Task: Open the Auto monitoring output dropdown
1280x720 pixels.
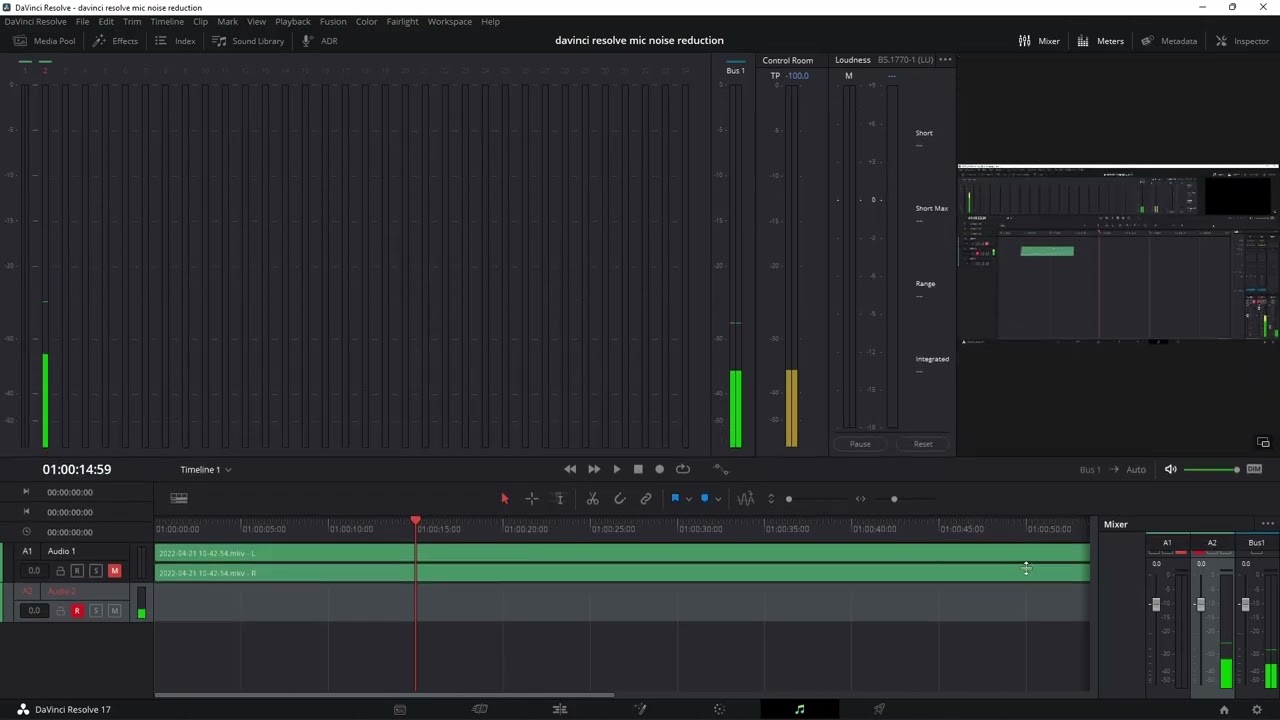Action: click(x=1136, y=469)
